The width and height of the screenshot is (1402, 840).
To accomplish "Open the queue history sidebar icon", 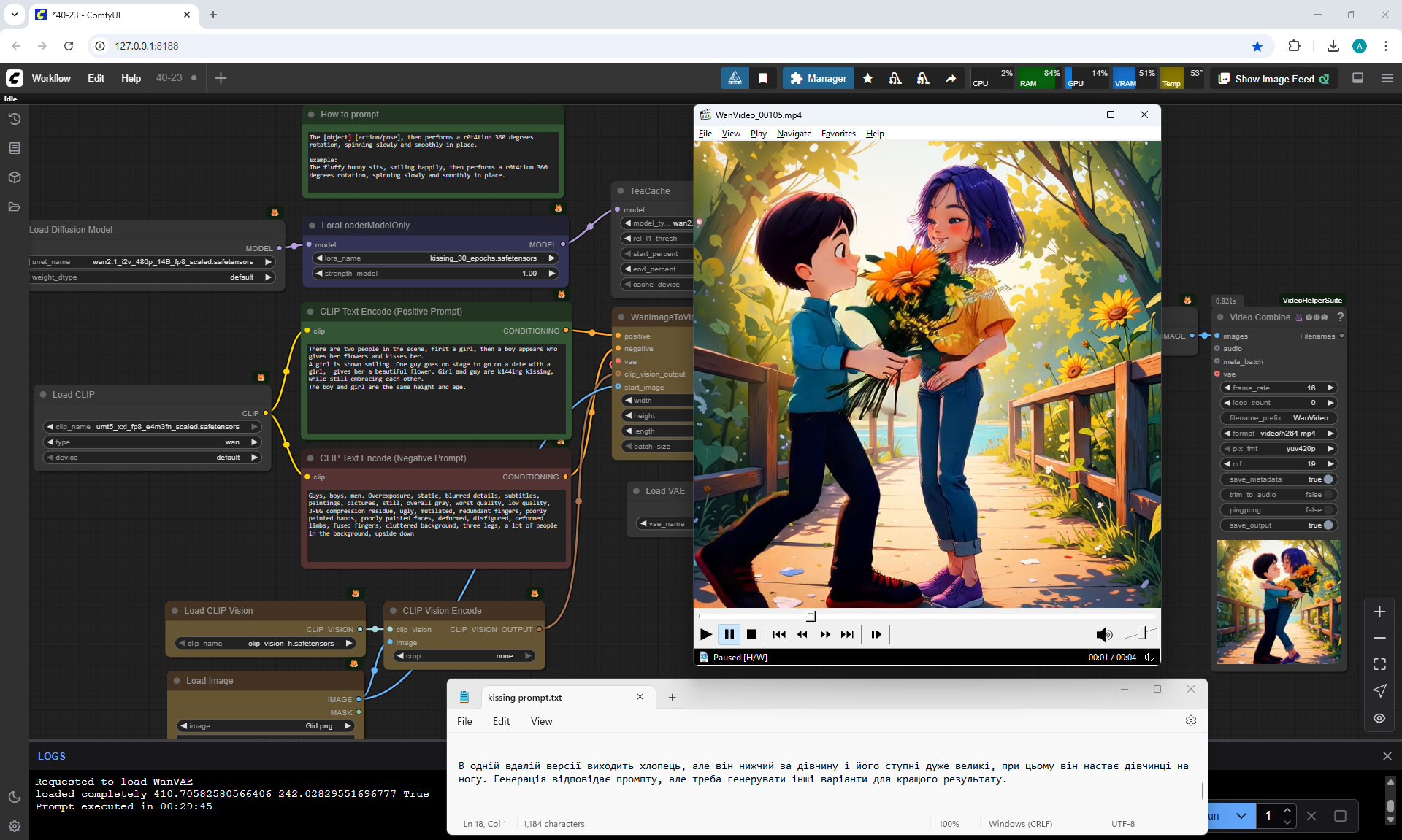I will 15,119.
